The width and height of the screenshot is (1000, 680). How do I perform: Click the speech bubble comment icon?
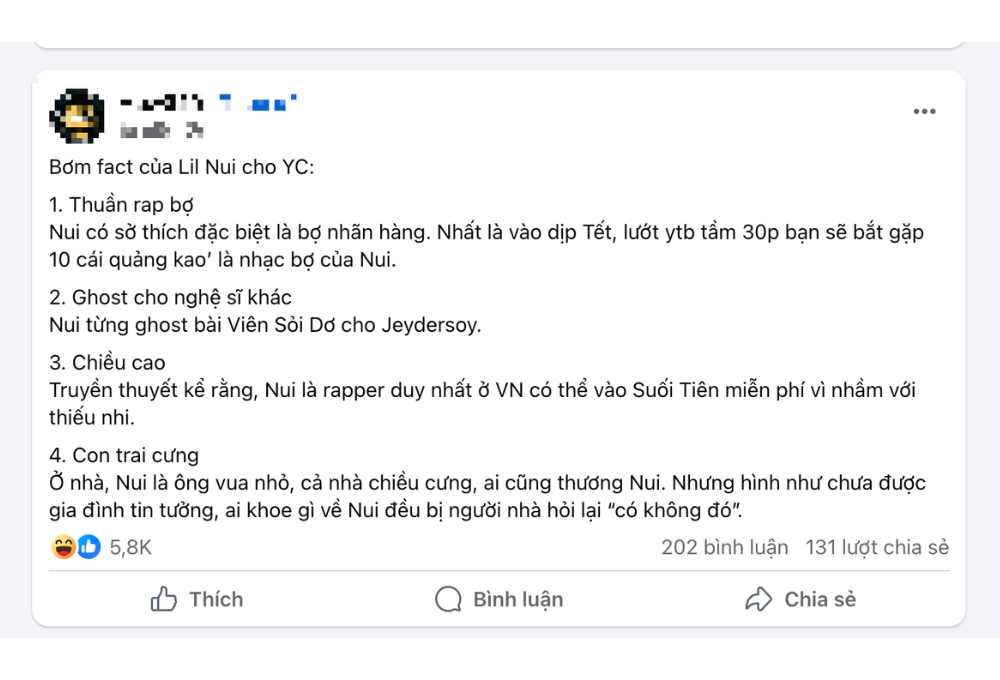click(x=448, y=599)
